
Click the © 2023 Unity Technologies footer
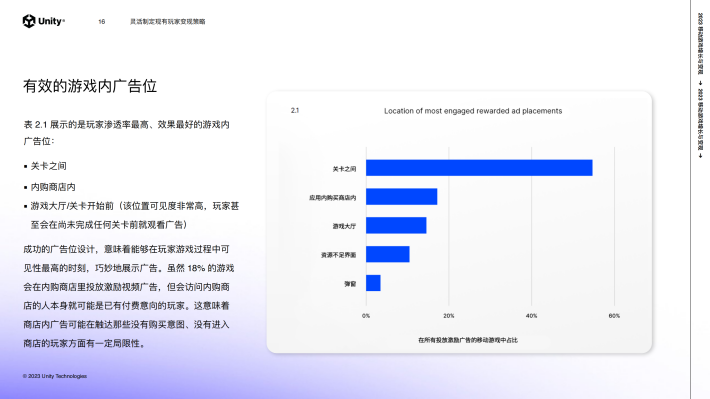tap(55, 376)
